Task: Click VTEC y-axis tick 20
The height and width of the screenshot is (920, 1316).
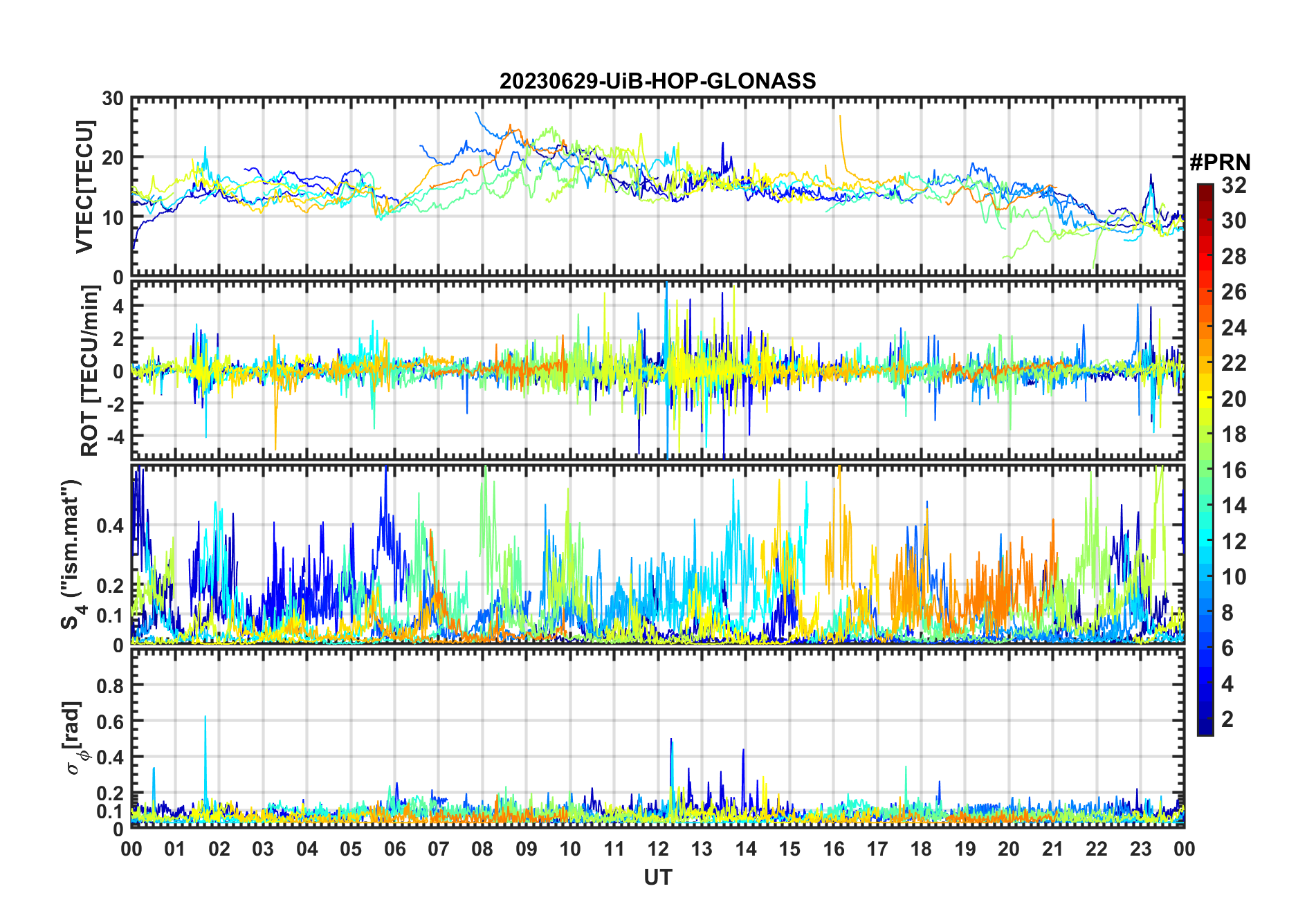Action: (x=113, y=158)
